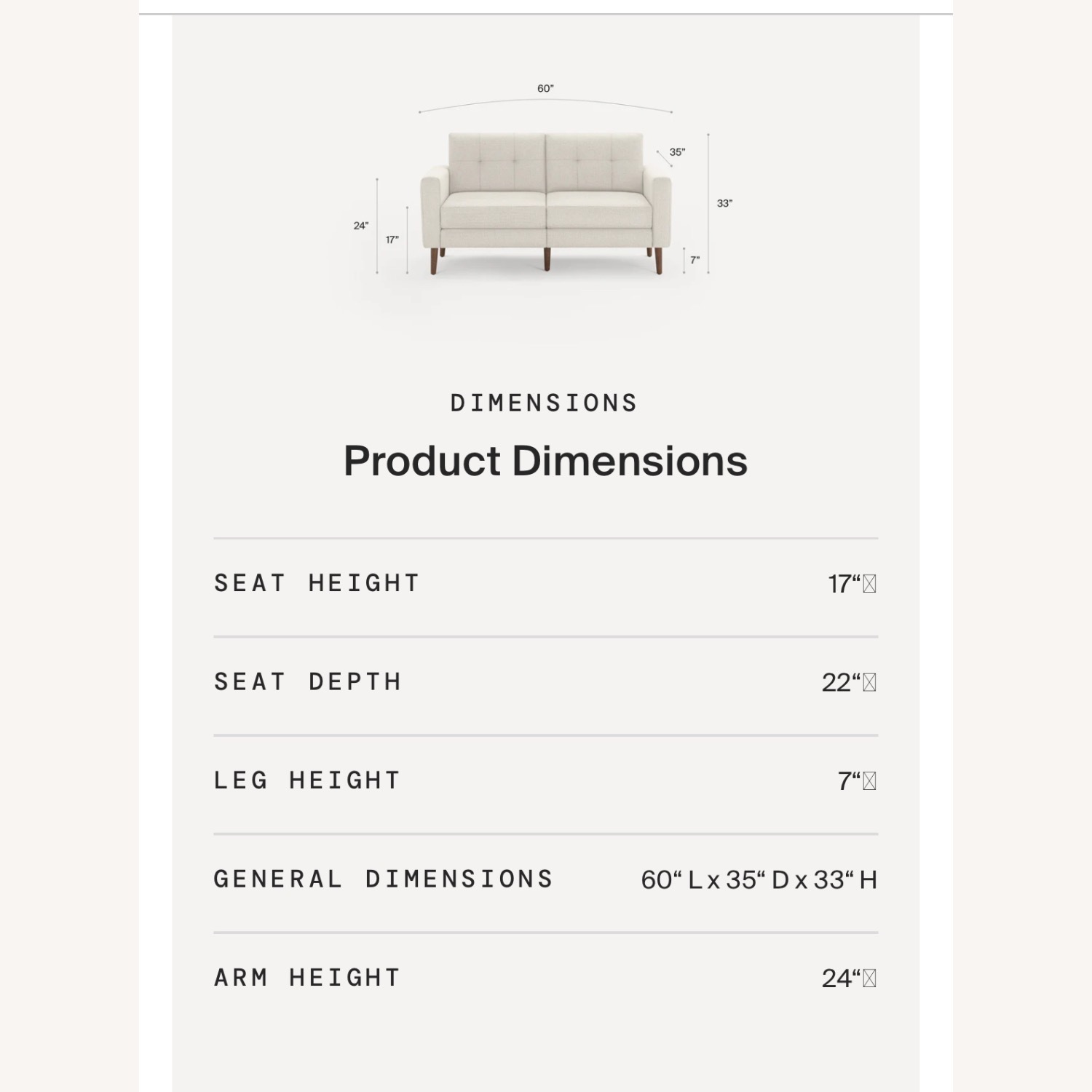The image size is (1092, 1092).
Task: Click the 24" arm label in diagram
Action: [361, 226]
